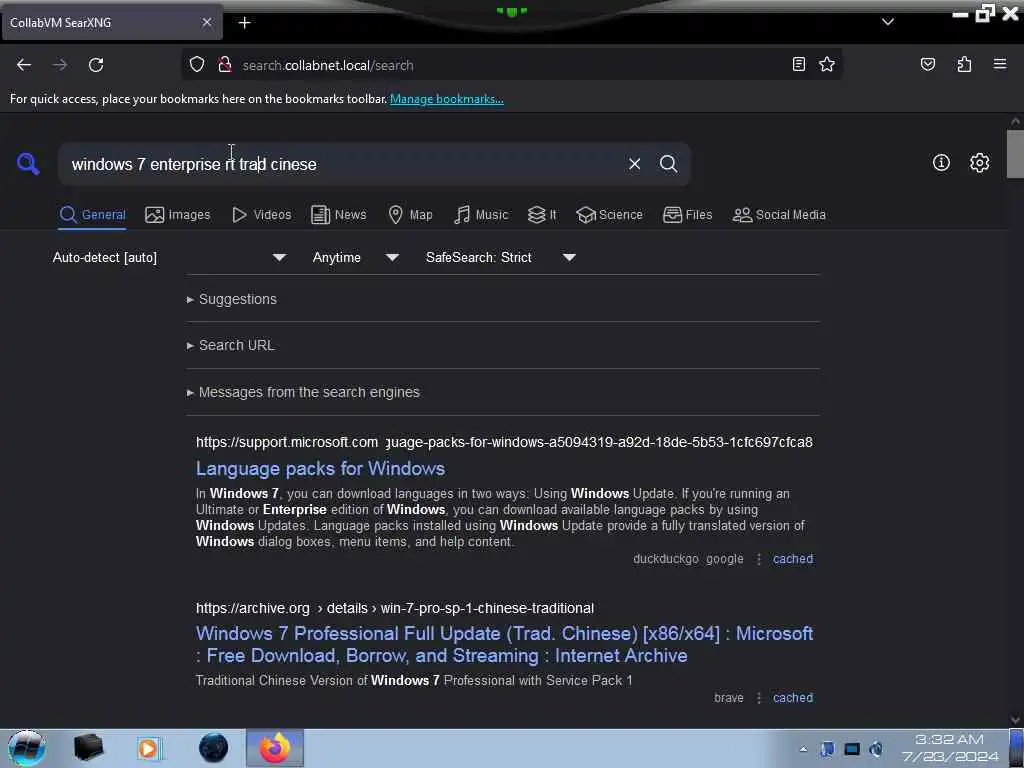1024x768 pixels.
Task: Select the General search category
Action: click(x=92, y=215)
